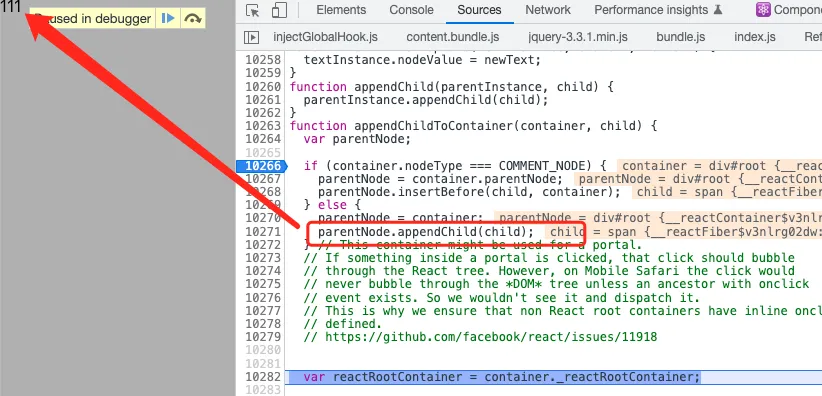Set breakpoint on line 10271
Screen dimensions: 822x396
pyautogui.click(x=263, y=232)
